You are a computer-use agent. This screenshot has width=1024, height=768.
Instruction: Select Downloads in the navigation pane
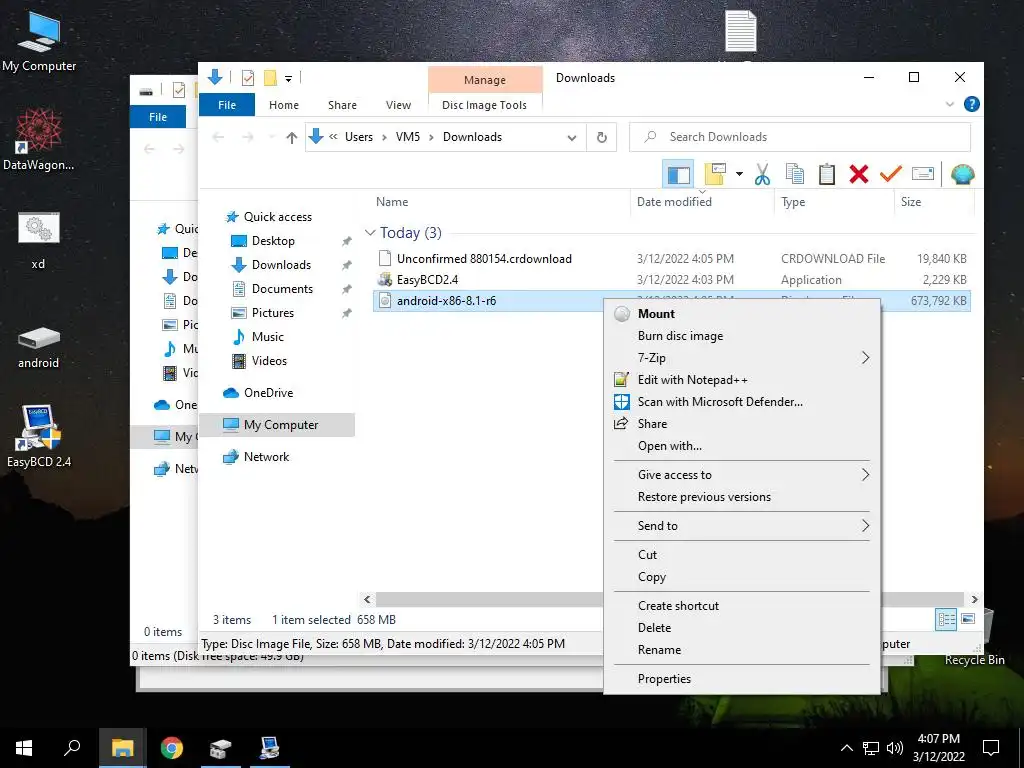coord(281,264)
